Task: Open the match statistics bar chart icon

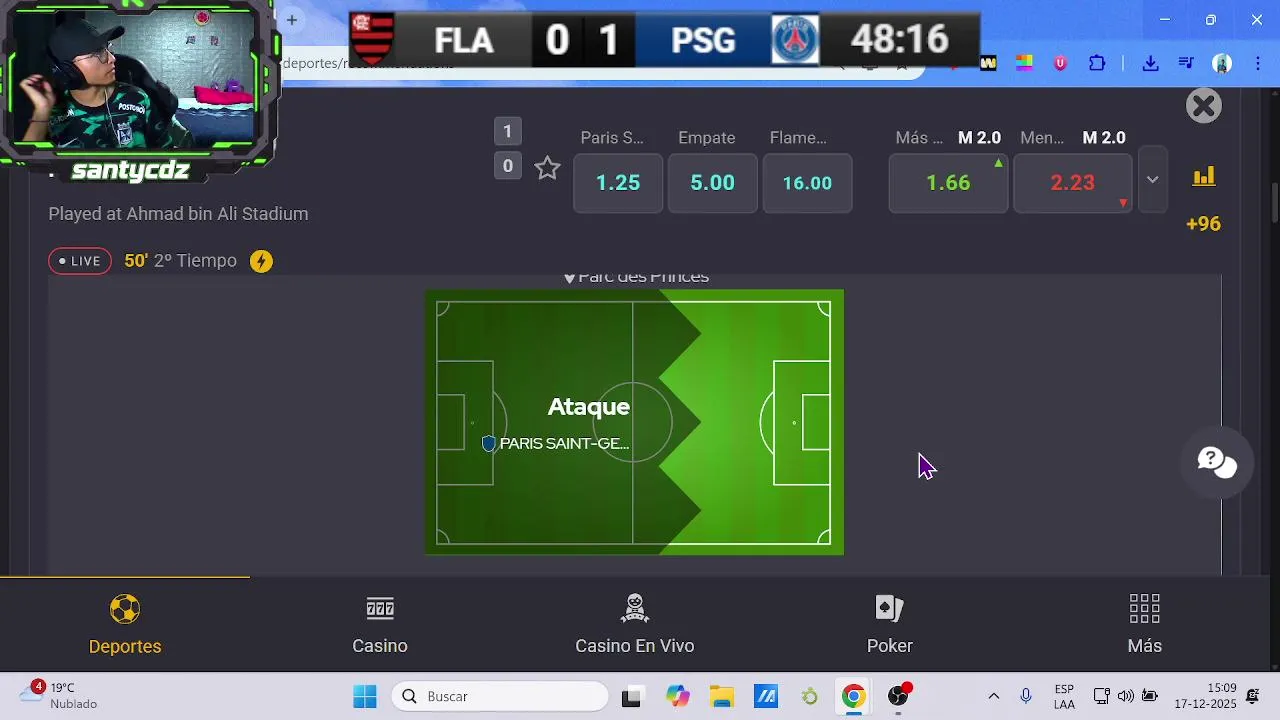Action: (1204, 177)
